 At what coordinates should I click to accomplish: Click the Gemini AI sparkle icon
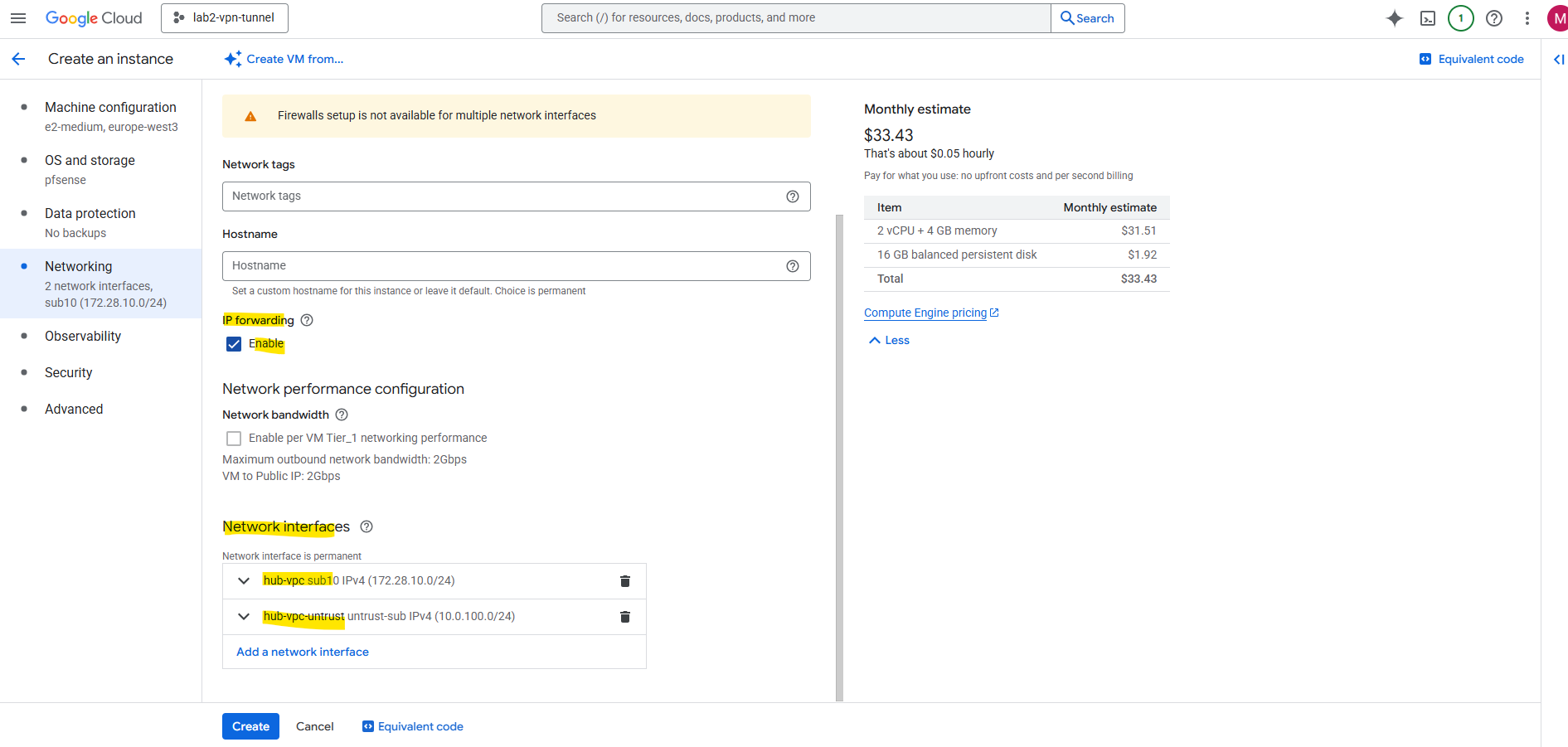1394,18
